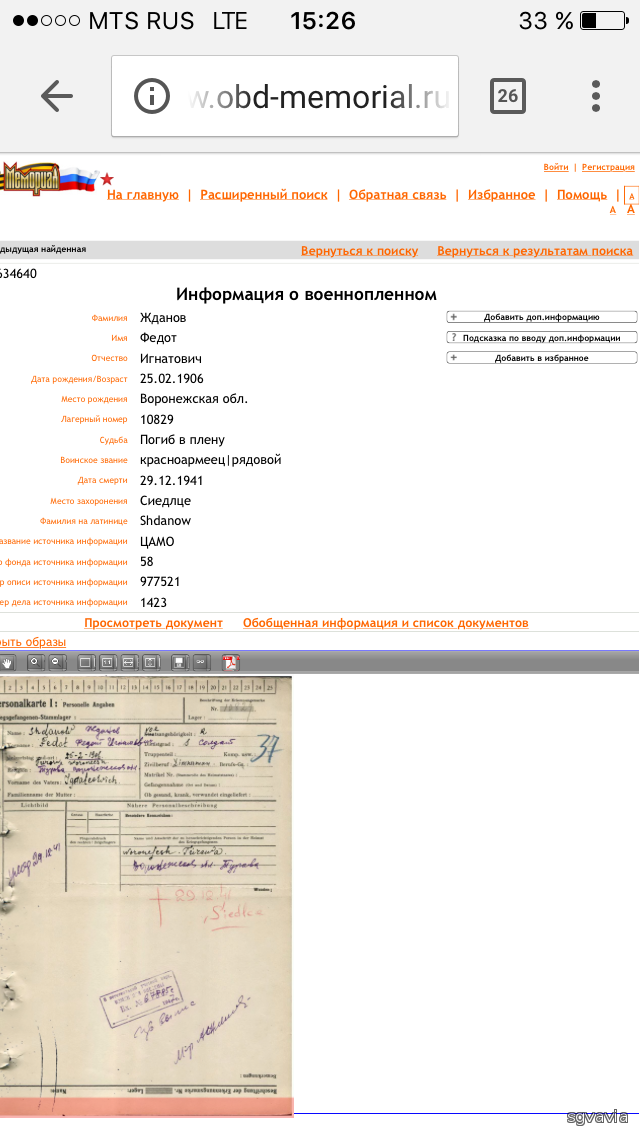Screen dimensions: 640x1136
Task: Export the document as PDF
Action: point(230,662)
